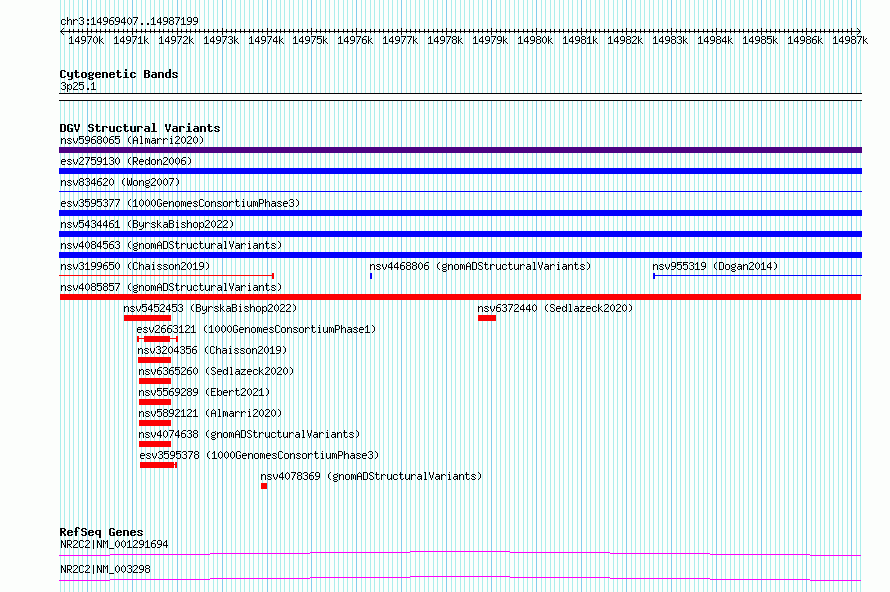Open the esv2759130 (Redon2006) variant label
The image size is (890, 592).
pyautogui.click(x=126, y=161)
